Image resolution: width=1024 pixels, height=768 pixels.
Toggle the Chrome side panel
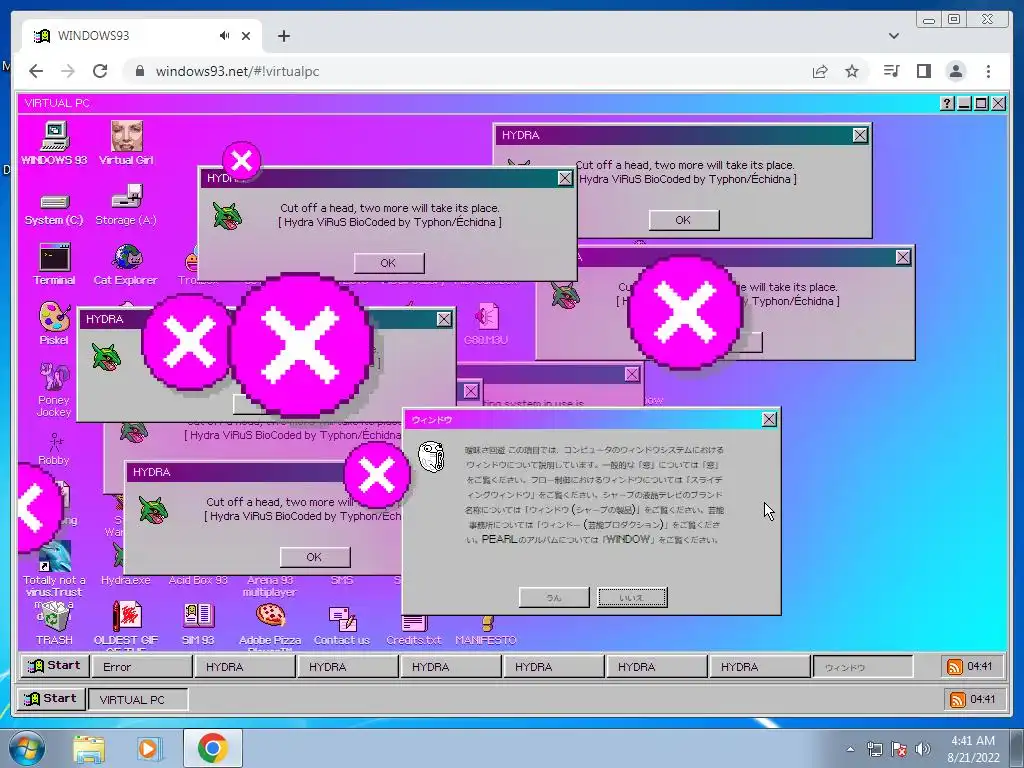click(x=923, y=71)
